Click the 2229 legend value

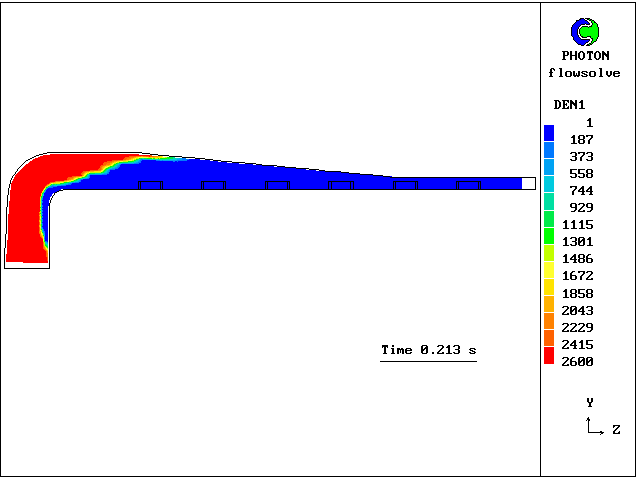tap(578, 328)
